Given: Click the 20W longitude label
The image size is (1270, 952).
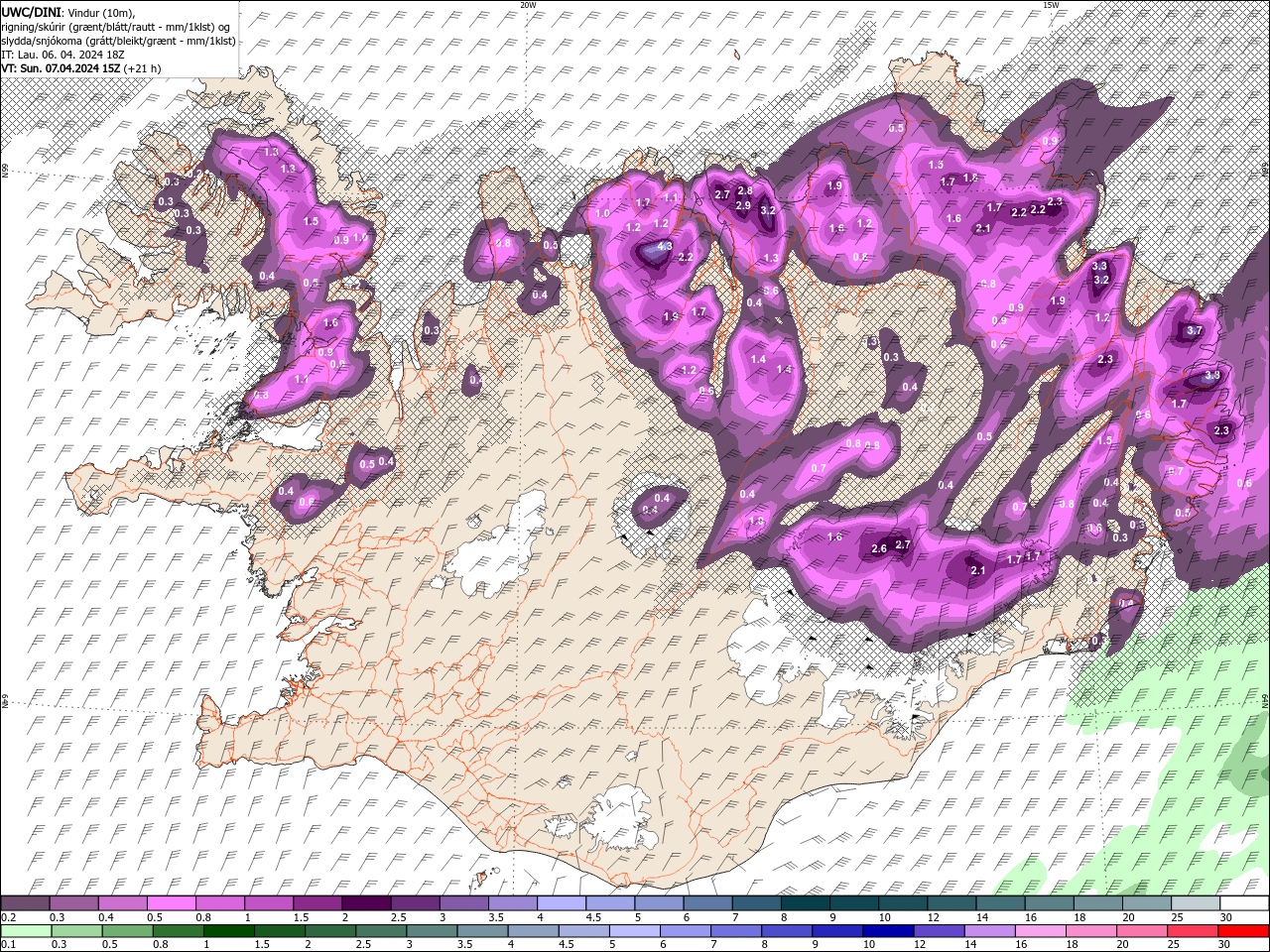Looking at the screenshot, I should click(x=528, y=5).
